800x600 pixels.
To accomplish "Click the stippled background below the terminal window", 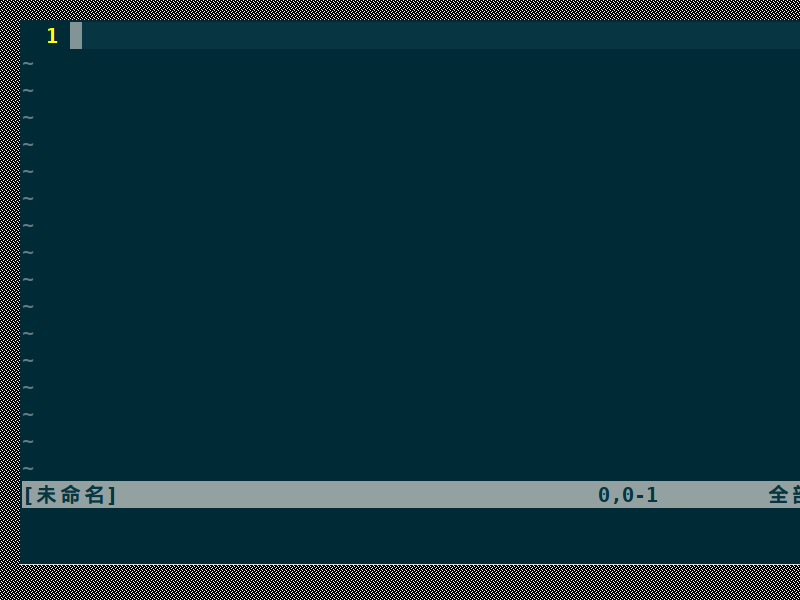I will 400,583.
